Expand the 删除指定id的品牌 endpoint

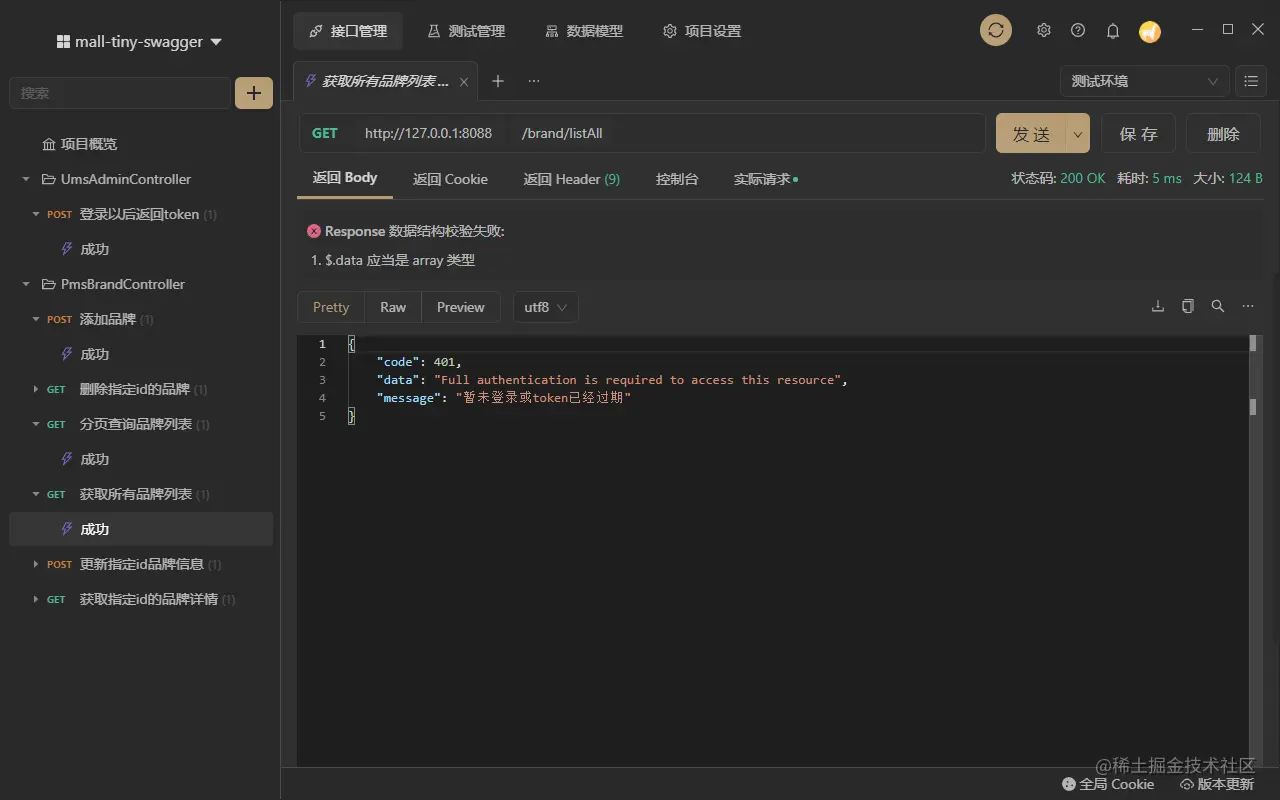point(36,389)
